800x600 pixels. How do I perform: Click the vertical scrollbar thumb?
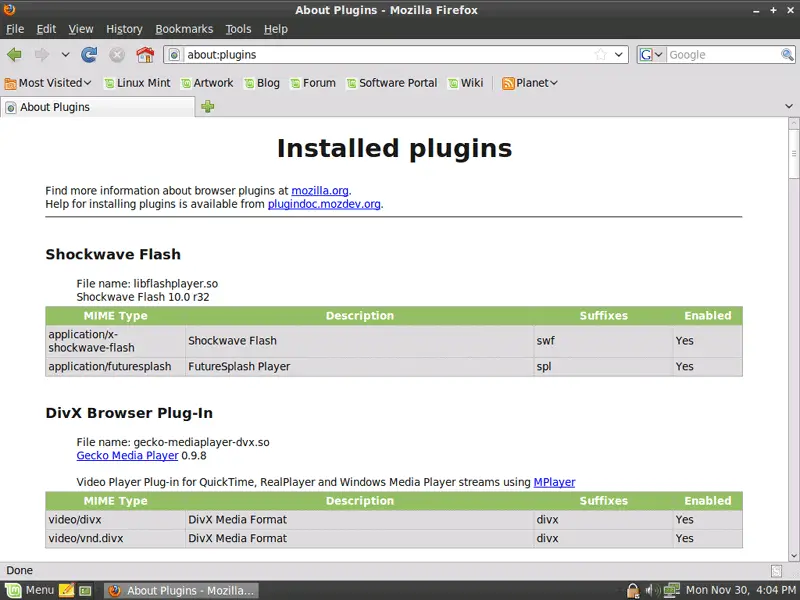793,154
